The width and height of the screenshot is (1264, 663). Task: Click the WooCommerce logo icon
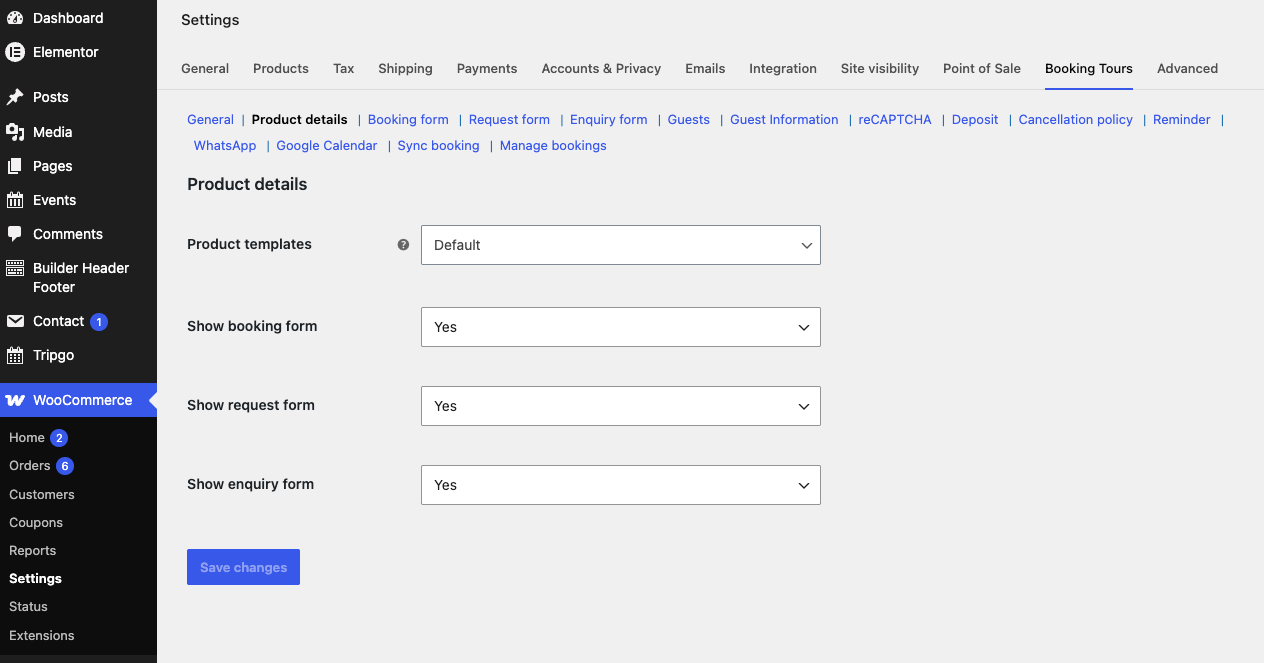pos(15,400)
